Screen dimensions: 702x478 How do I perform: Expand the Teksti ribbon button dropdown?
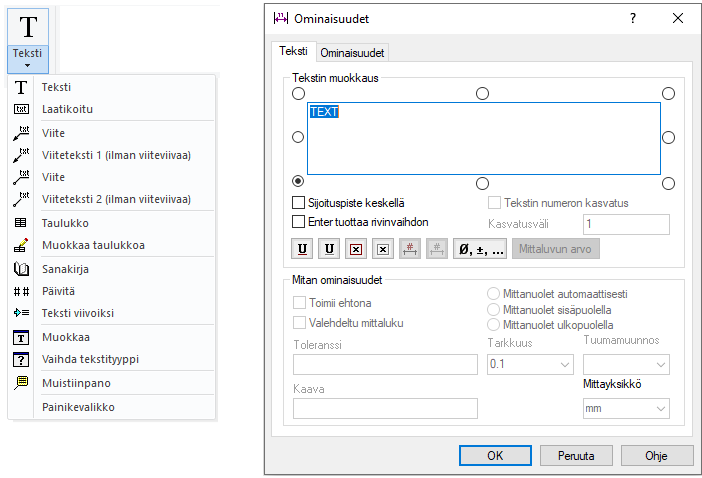(28, 65)
